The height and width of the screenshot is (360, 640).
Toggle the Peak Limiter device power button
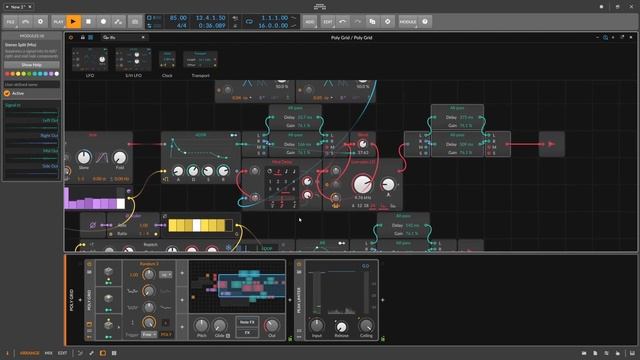tap(299, 264)
